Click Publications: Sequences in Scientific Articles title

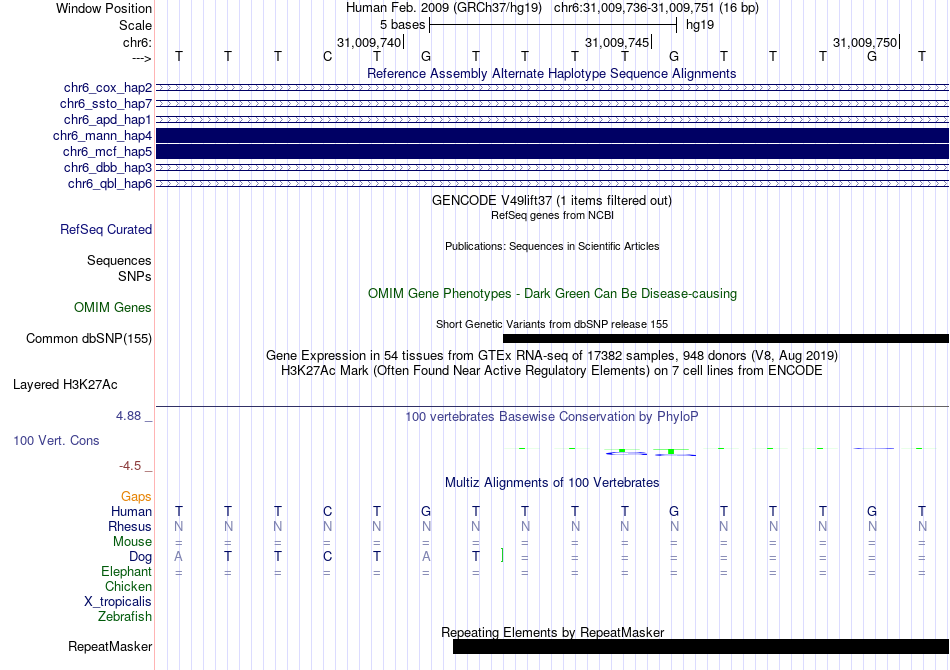click(x=552, y=246)
